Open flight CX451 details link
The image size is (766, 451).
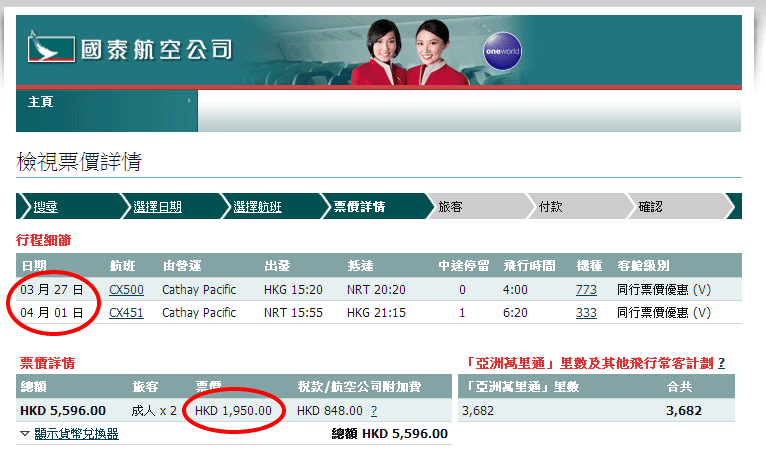click(126, 313)
